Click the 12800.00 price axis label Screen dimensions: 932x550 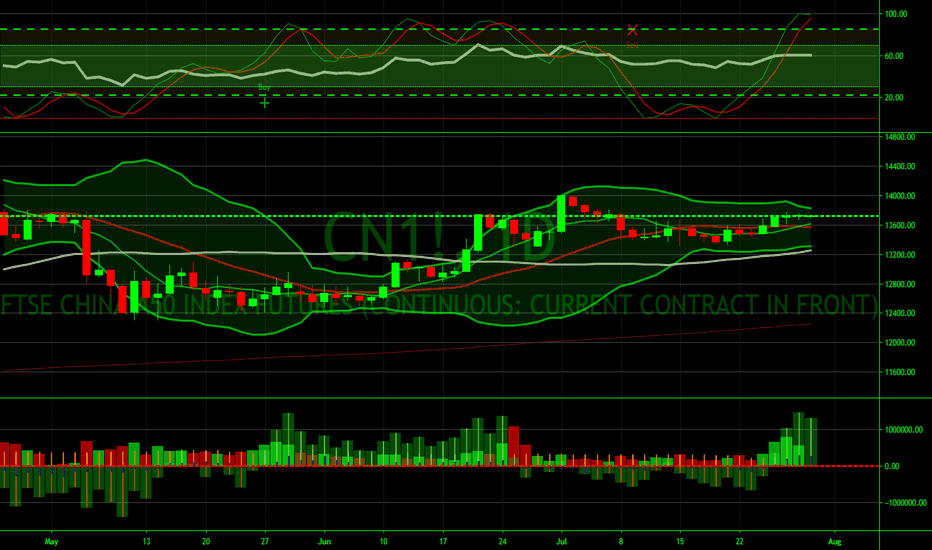[900, 284]
